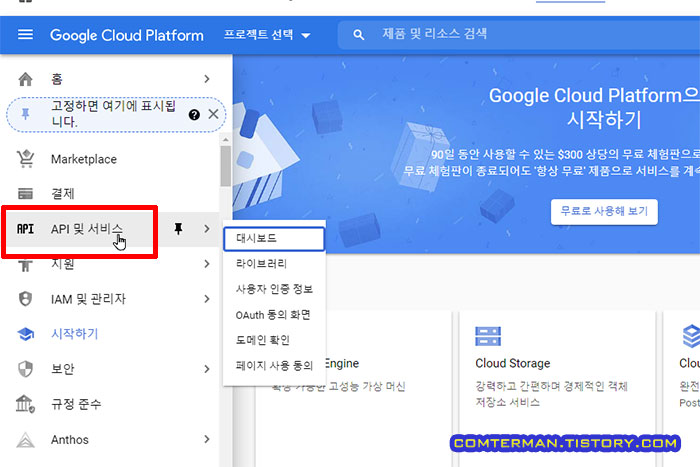The width and height of the screenshot is (700, 467).
Task: Pin API 및 서비스 to top
Action: point(178,229)
